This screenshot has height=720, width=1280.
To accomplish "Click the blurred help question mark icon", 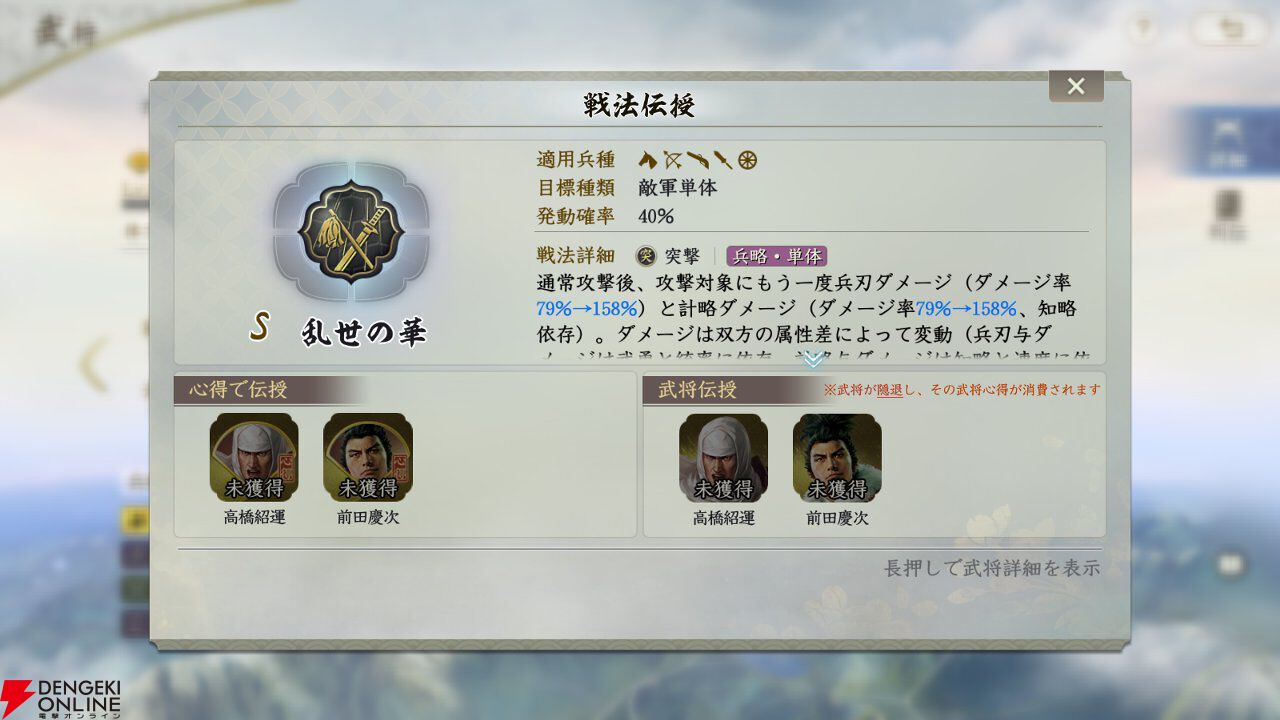I will pos(1143,30).
